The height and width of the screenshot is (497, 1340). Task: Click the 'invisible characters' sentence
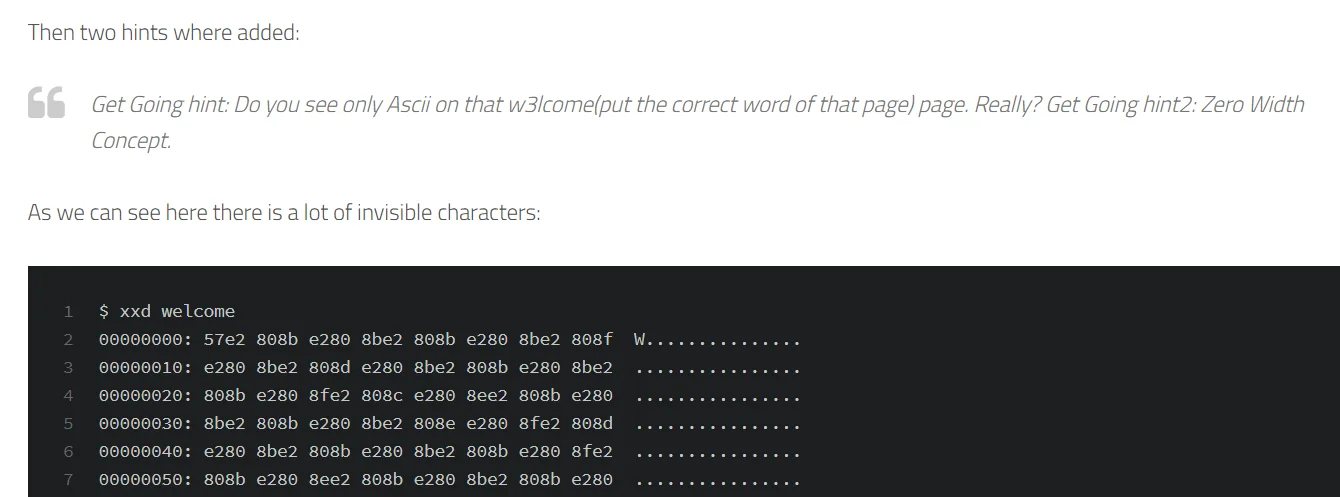click(x=284, y=212)
